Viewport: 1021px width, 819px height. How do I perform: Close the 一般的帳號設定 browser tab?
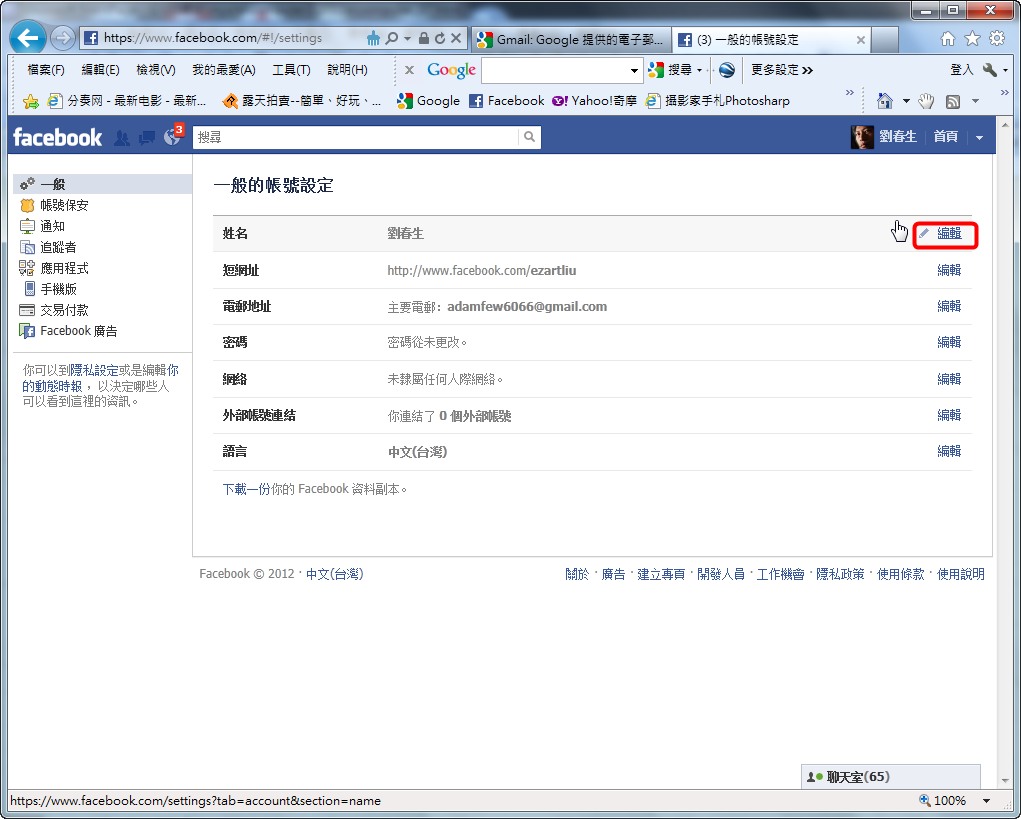860,40
